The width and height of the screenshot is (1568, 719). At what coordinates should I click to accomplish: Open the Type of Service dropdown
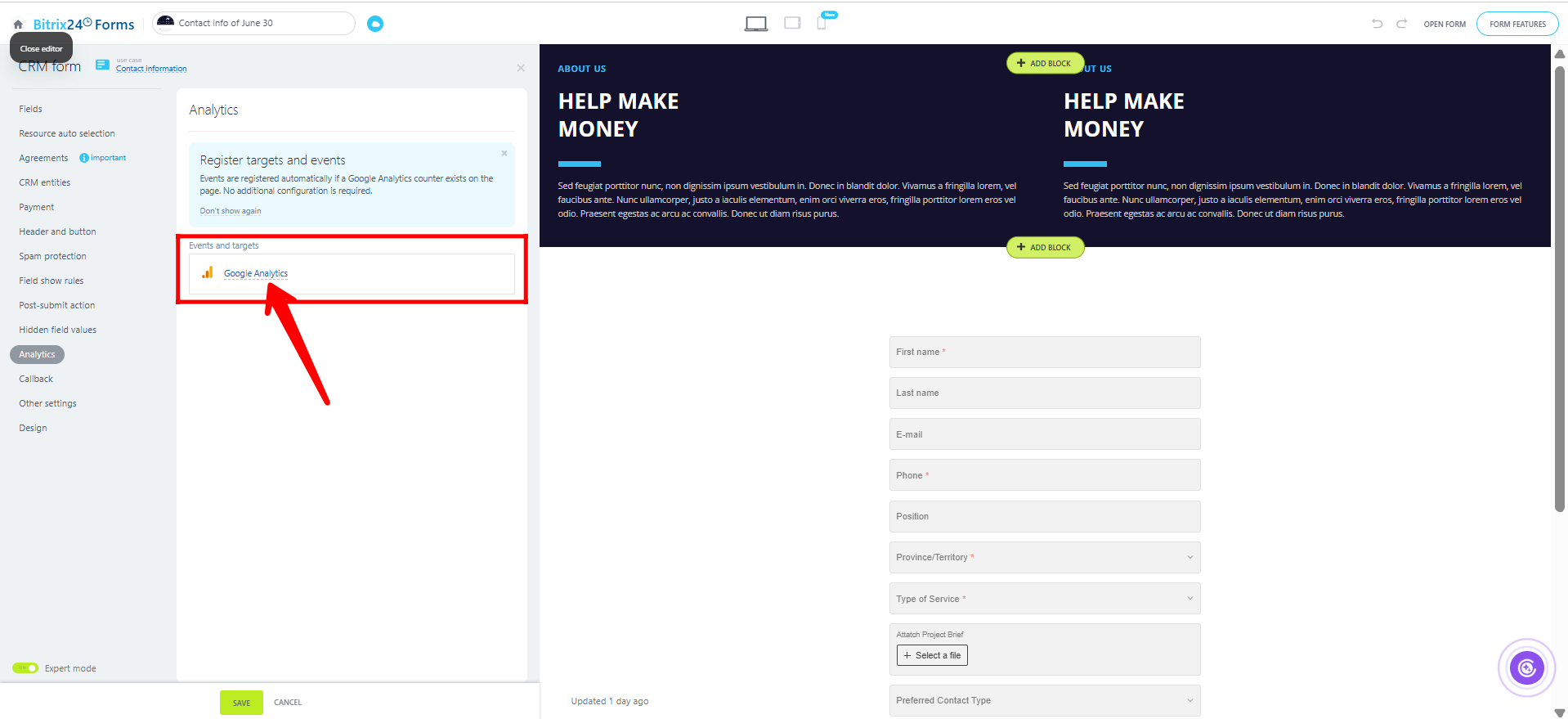pos(1045,599)
